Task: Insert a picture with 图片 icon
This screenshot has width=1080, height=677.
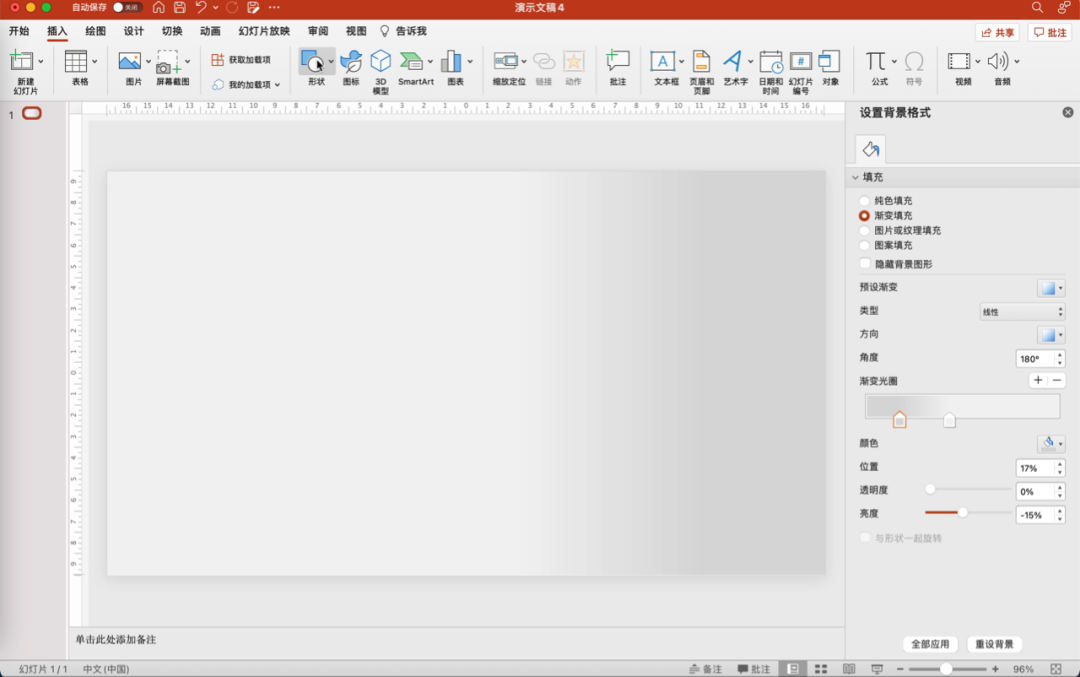Action: tap(129, 61)
